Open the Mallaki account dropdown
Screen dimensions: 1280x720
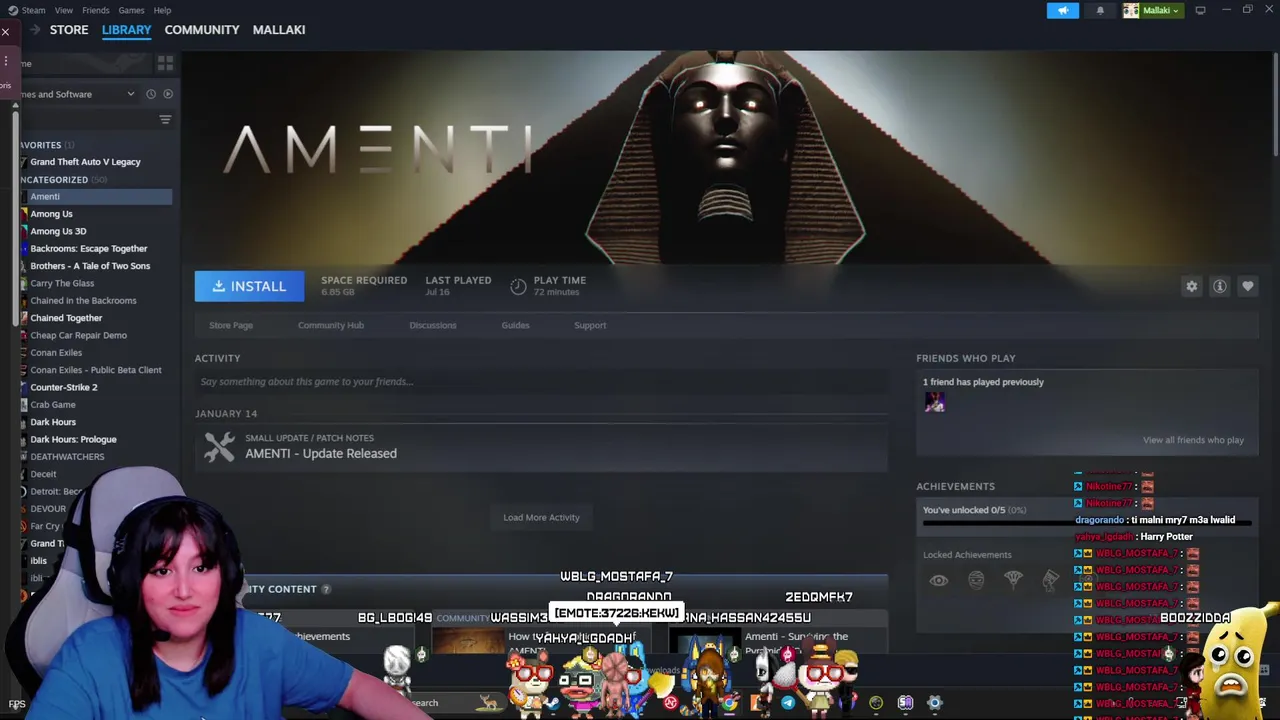(1152, 10)
